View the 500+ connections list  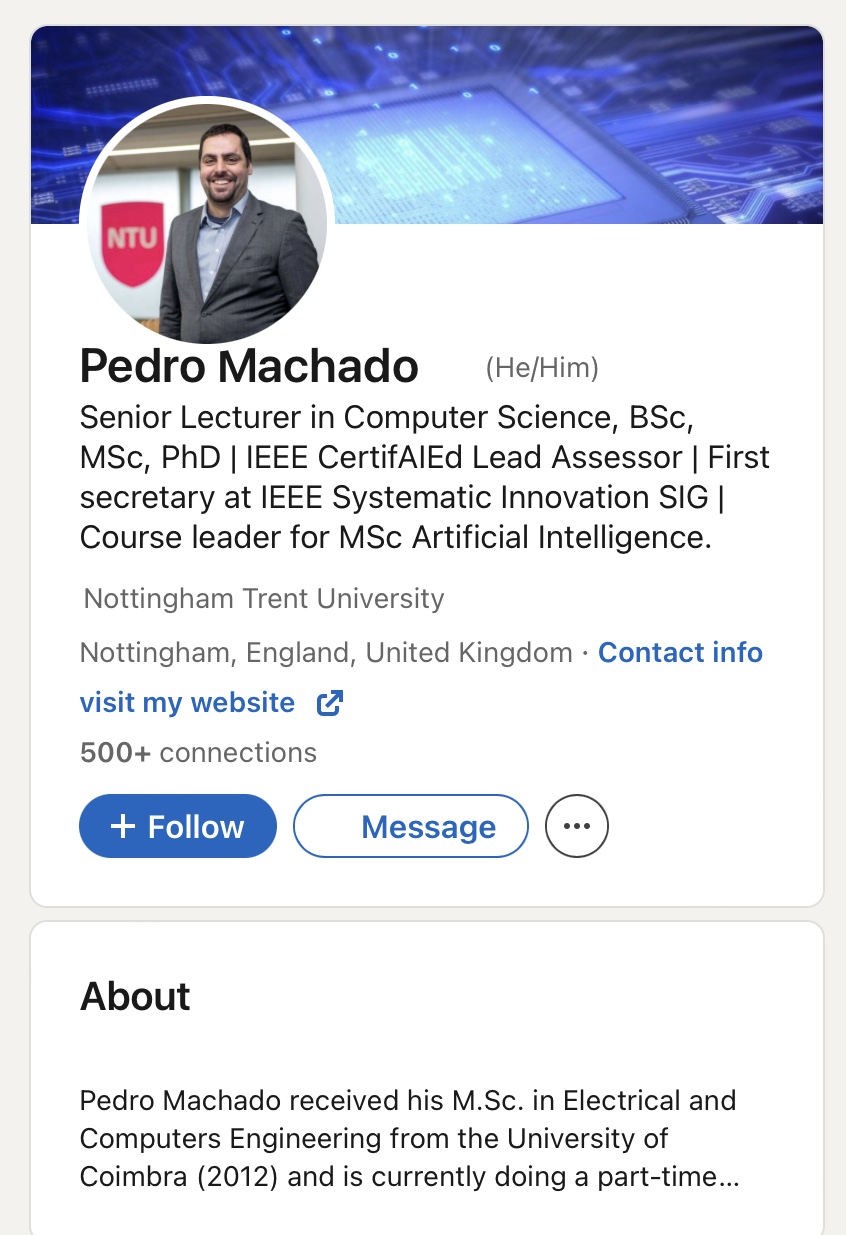coord(198,753)
